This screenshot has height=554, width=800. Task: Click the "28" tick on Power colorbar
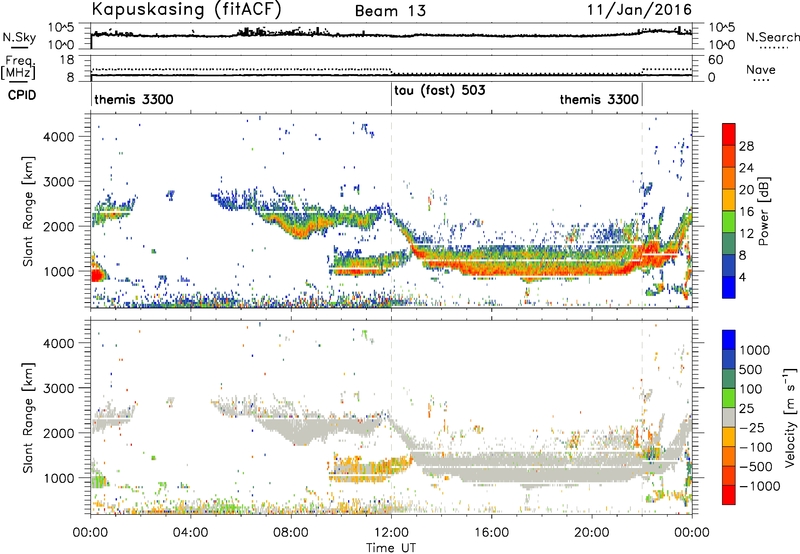click(x=746, y=146)
